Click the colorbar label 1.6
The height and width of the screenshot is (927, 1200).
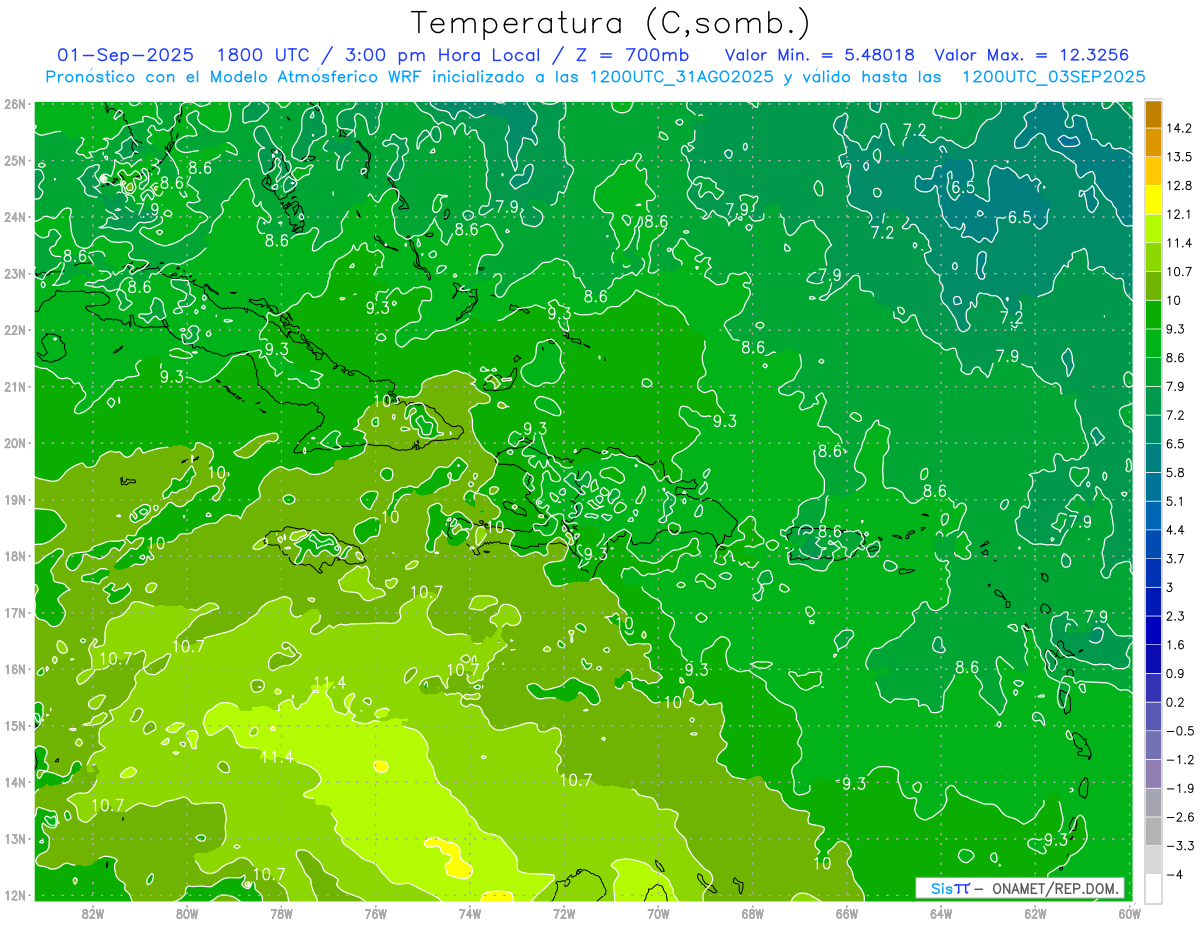click(1176, 645)
